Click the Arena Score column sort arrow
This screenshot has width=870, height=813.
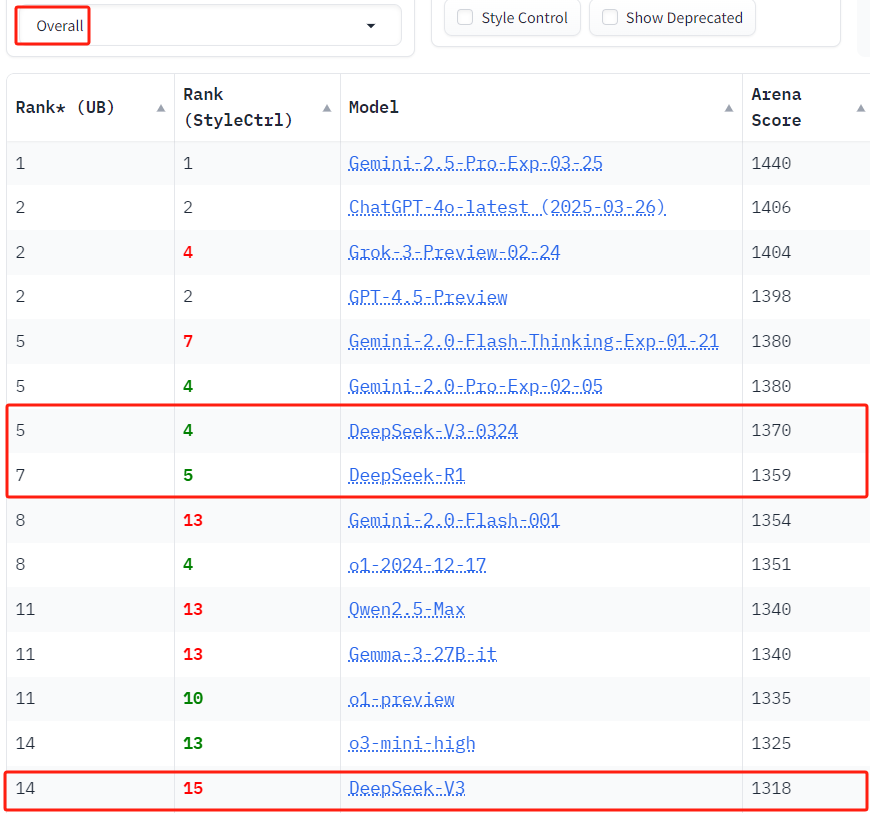[x=861, y=108]
